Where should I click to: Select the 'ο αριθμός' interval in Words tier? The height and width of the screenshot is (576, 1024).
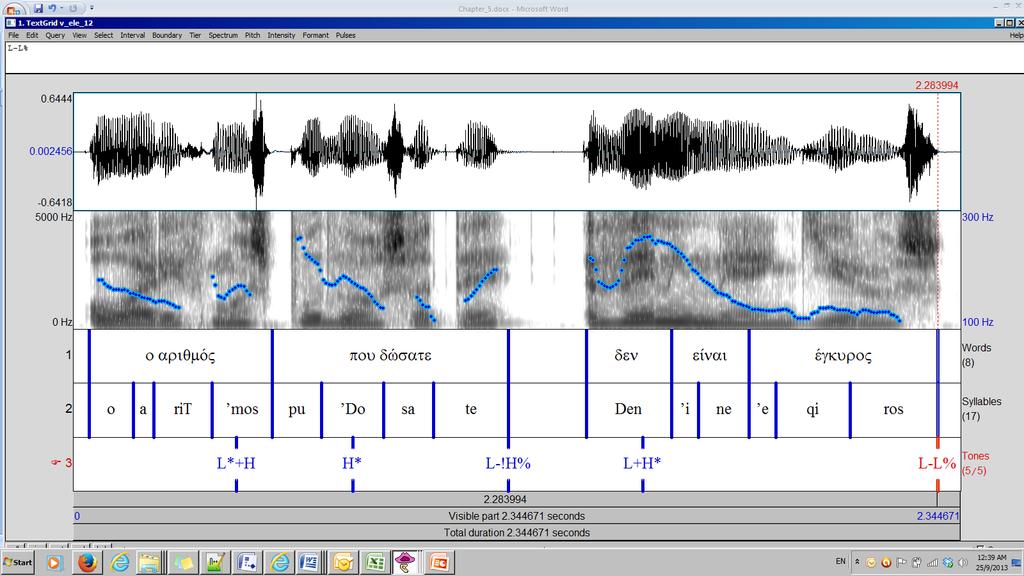coord(180,356)
